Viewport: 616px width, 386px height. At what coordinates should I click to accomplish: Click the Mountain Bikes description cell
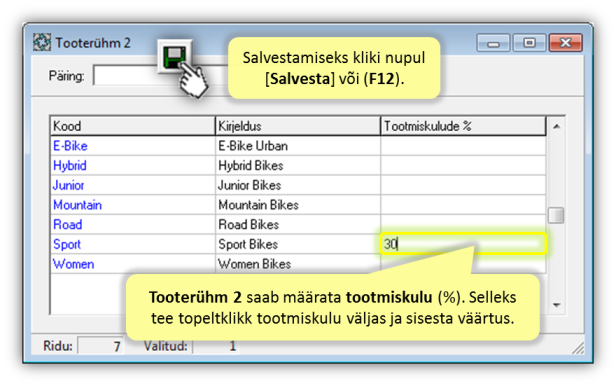click(x=298, y=205)
